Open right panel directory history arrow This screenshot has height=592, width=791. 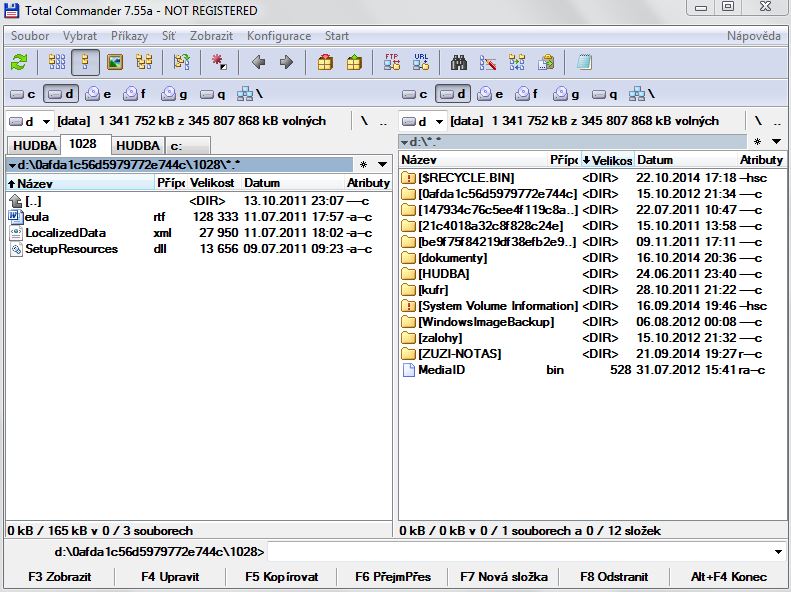coord(776,142)
